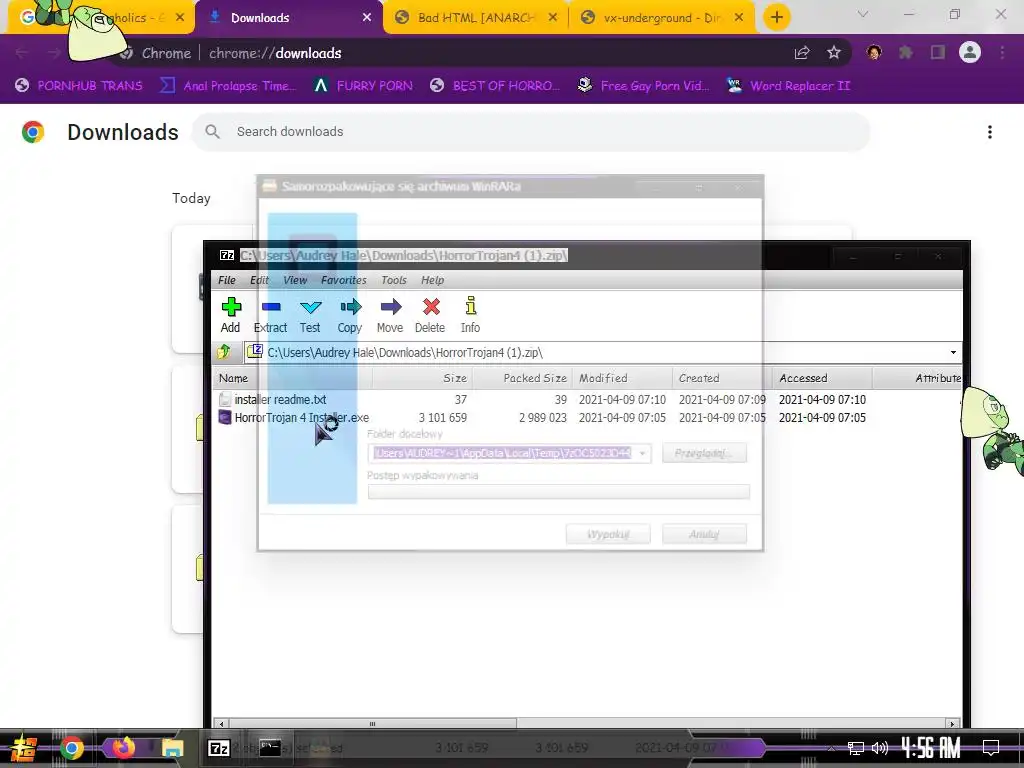Viewport: 1024px width, 768px height.
Task: Sort 7-Zip list by Packed Size column
Action: (x=522, y=378)
